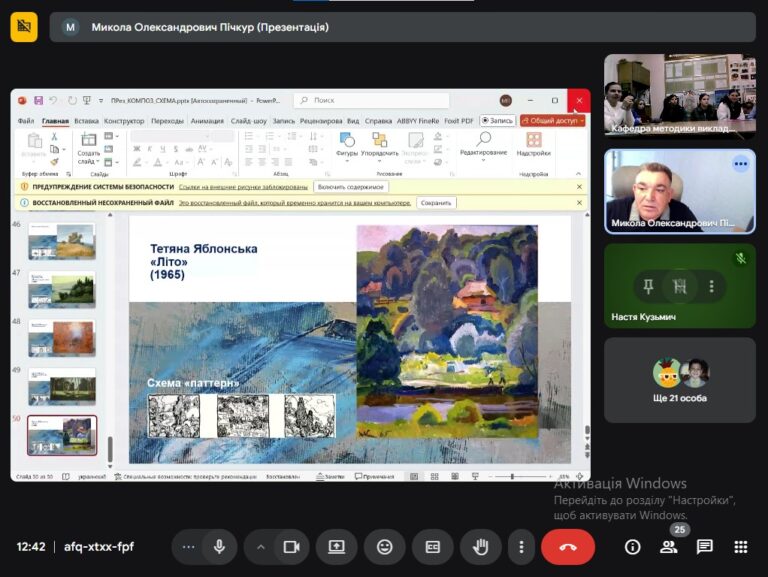Toggle the camera on or off

point(291,547)
